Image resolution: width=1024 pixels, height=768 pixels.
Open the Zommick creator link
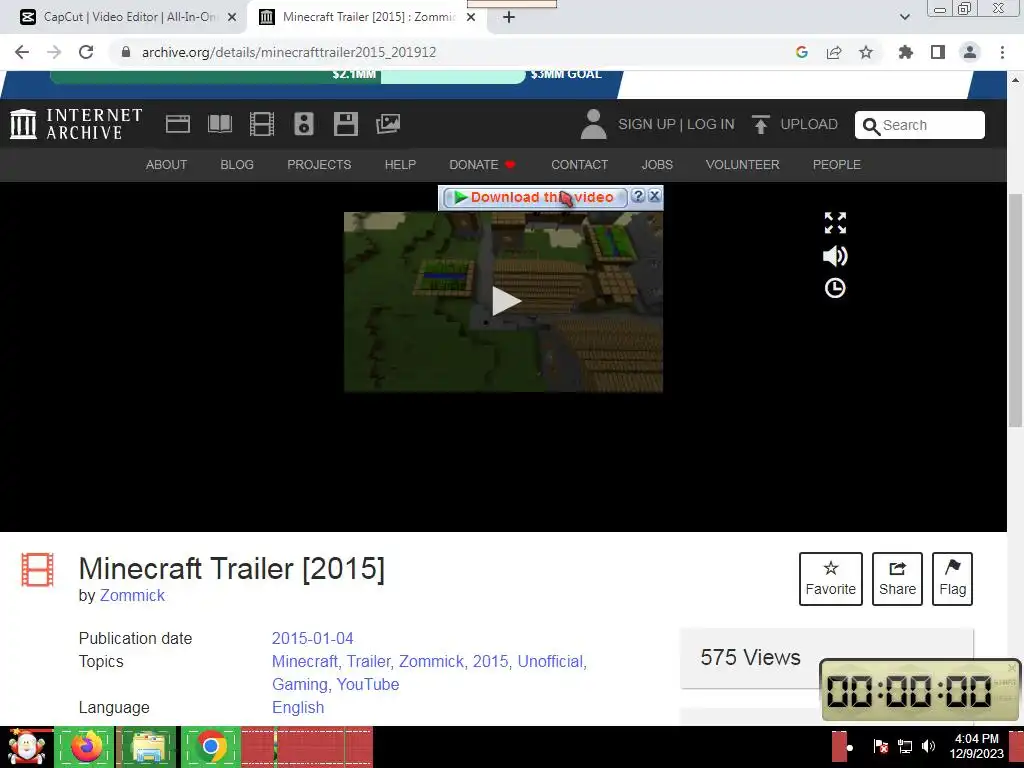pyautogui.click(x=132, y=596)
